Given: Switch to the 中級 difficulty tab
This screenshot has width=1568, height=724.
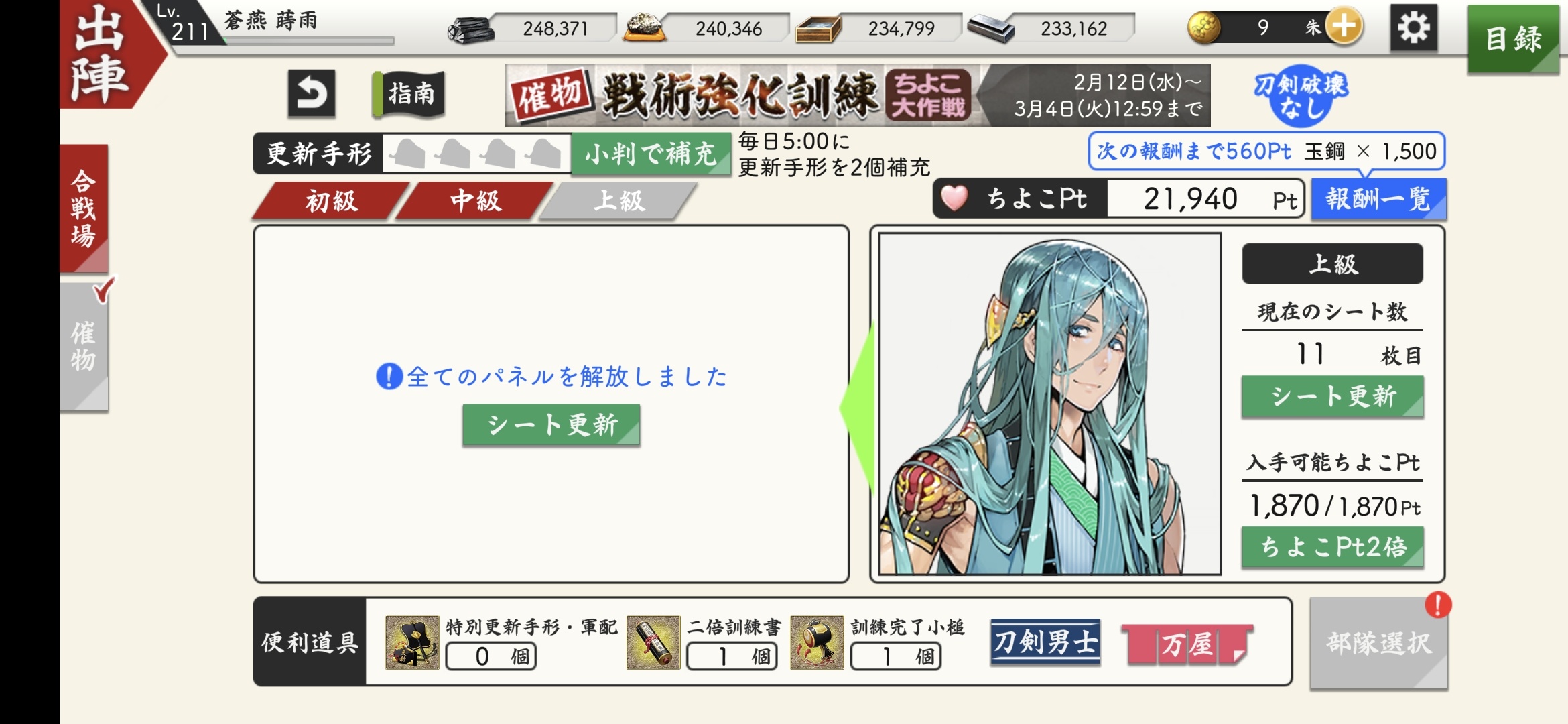Looking at the screenshot, I should coord(475,200).
